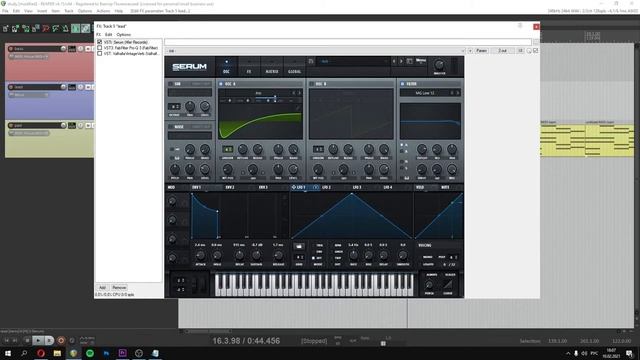The image size is (640, 360).
Task: Change the OSC B unison voice count
Action: [318, 149]
